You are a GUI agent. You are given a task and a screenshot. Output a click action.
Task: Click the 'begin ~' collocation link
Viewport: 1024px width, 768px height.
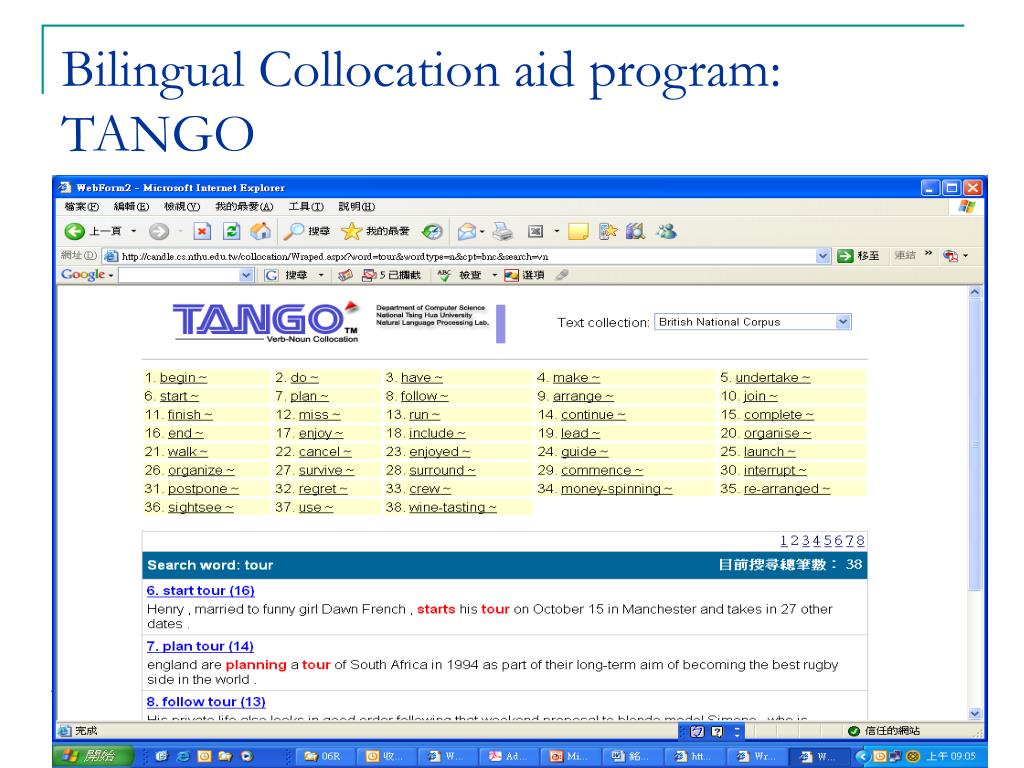point(184,377)
